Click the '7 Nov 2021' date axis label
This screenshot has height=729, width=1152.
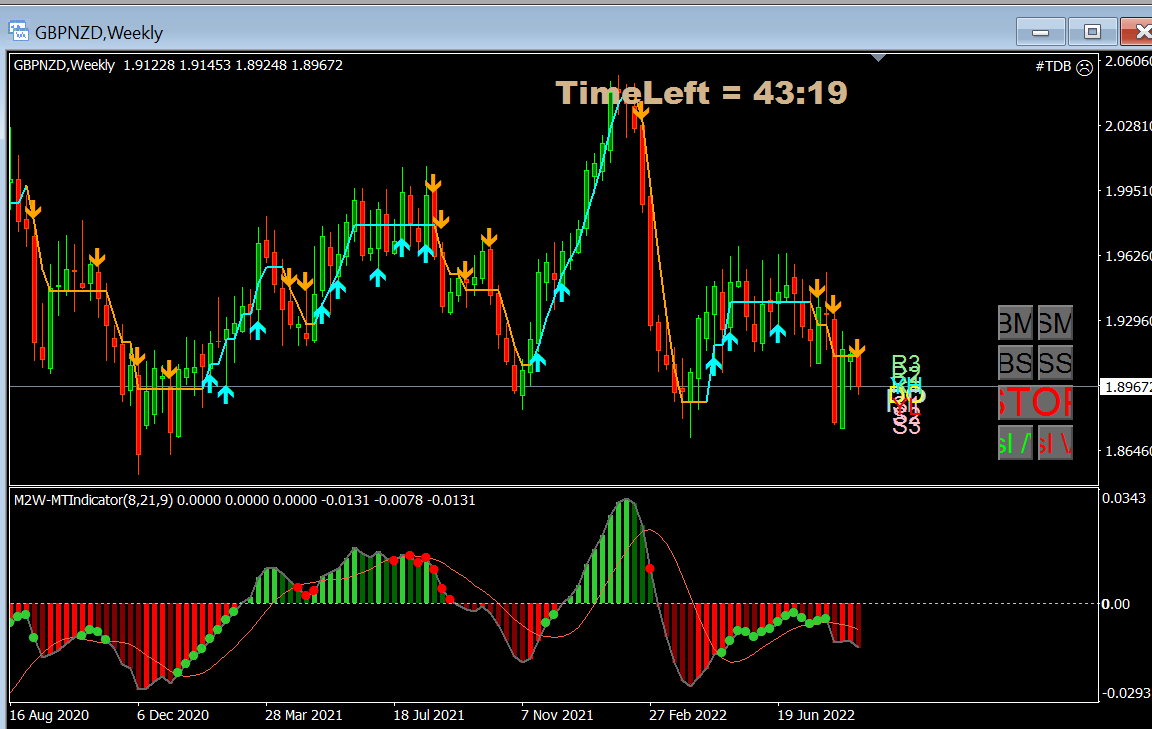click(557, 715)
